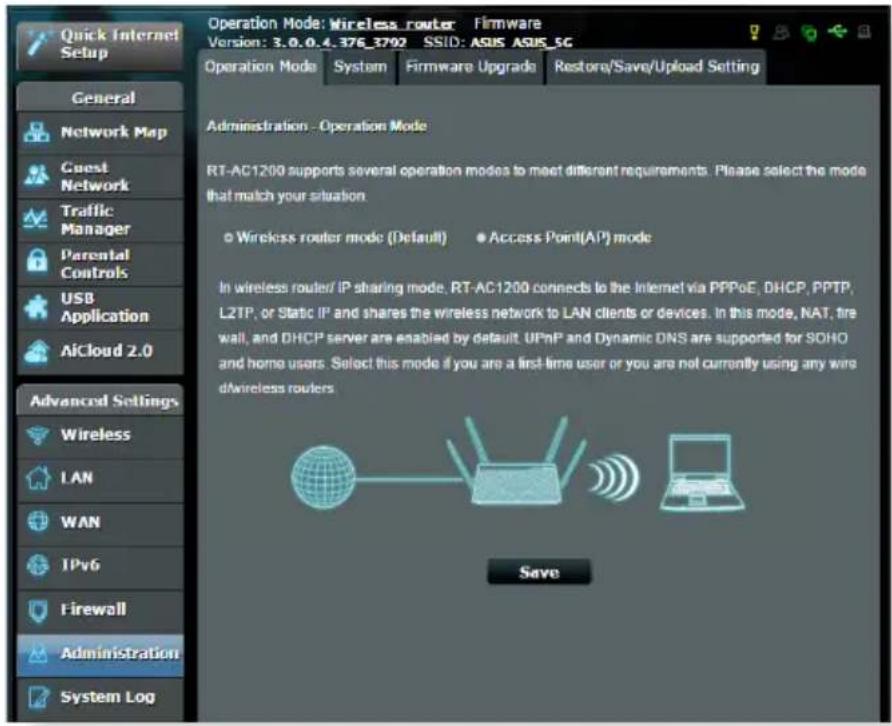Click the yellow warning status icon
Image resolution: width=892 pixels, height=726 pixels.
(x=754, y=32)
